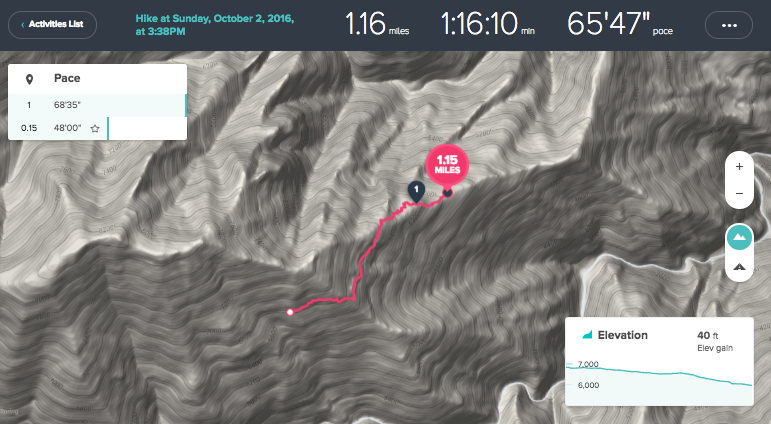The image size is (771, 424).
Task: Switch to terrain map view
Action: (x=739, y=238)
